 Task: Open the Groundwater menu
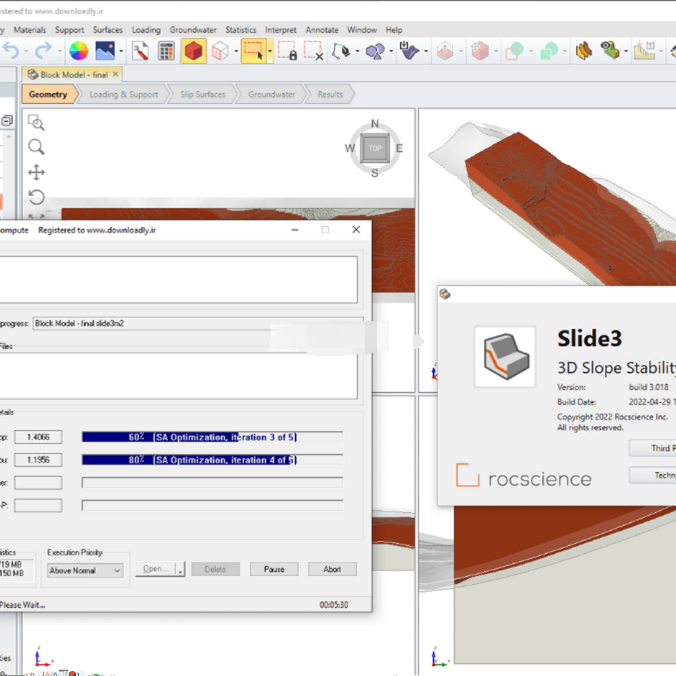pyautogui.click(x=193, y=30)
